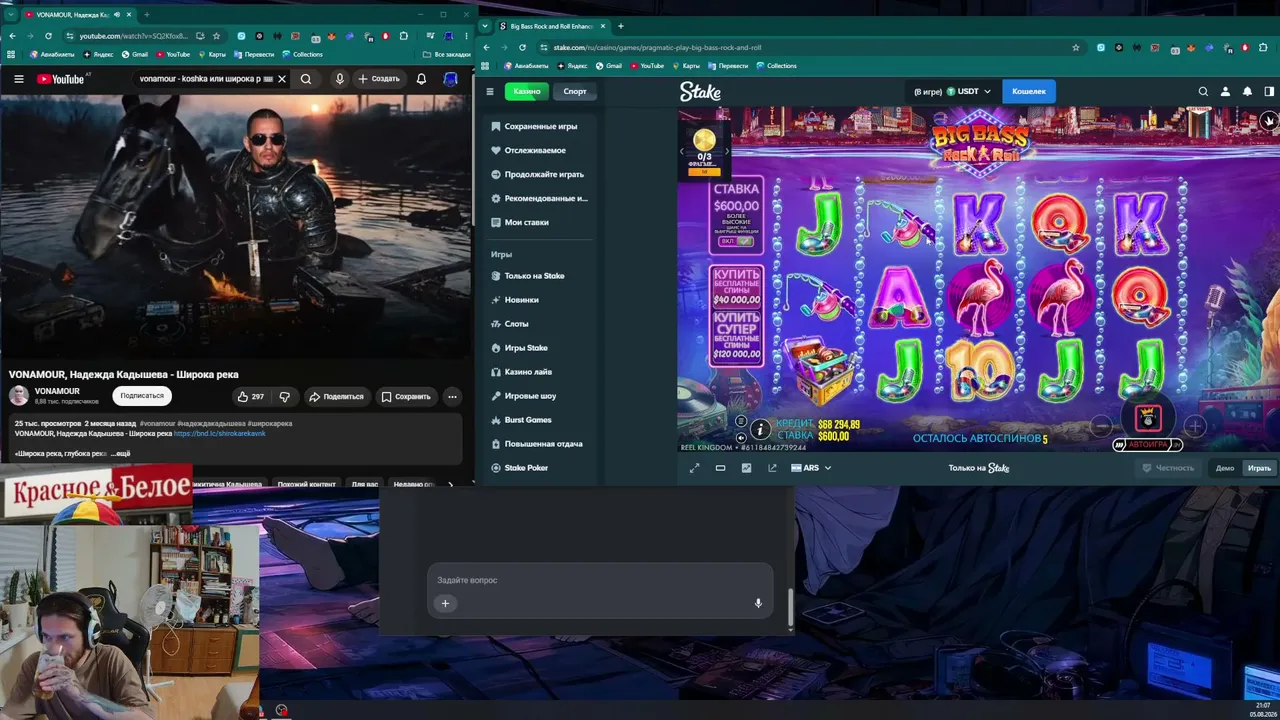Run the YouTube search with magnifier button
The image size is (1280, 720).
(306, 79)
